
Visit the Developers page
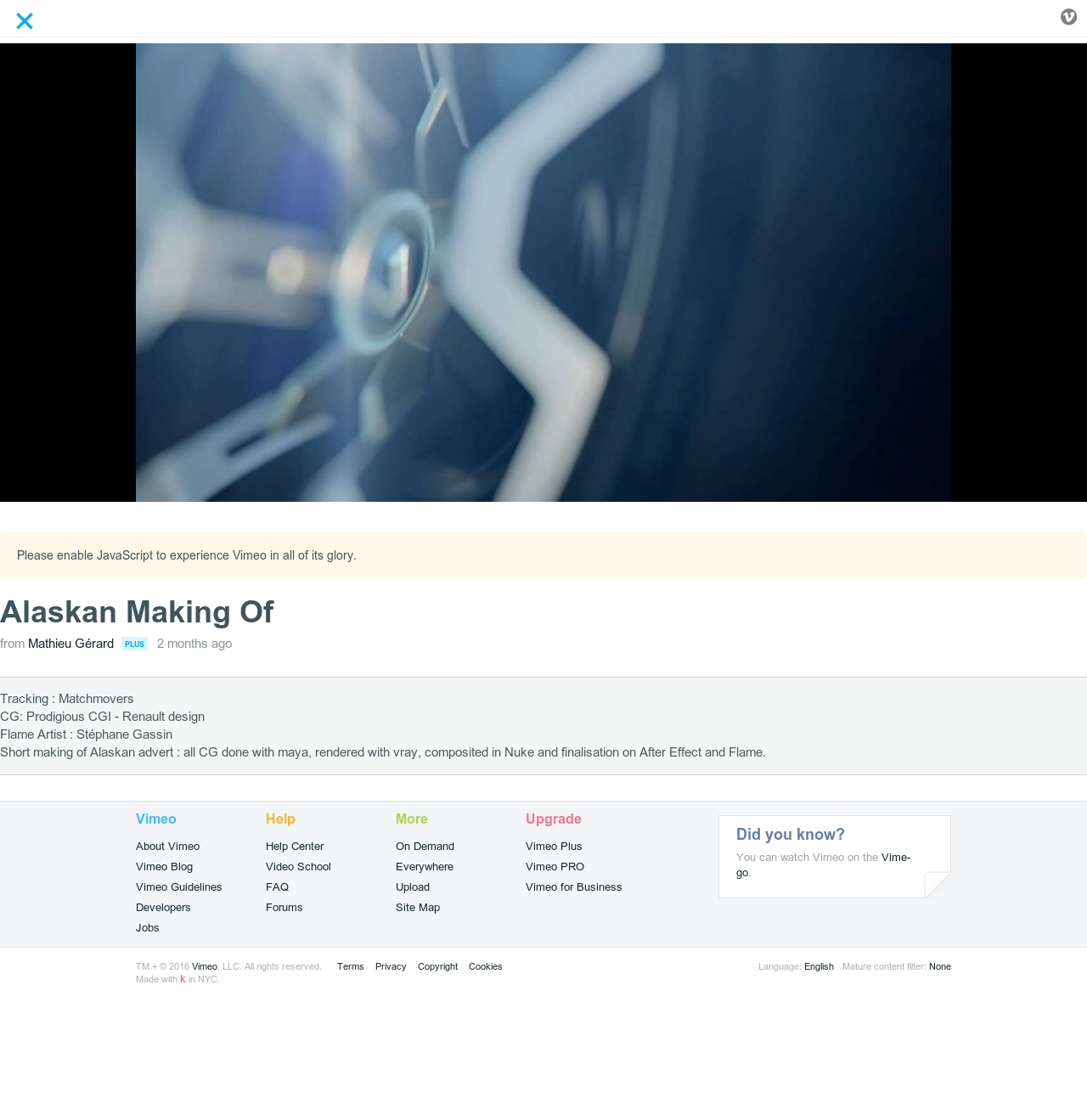163,908
